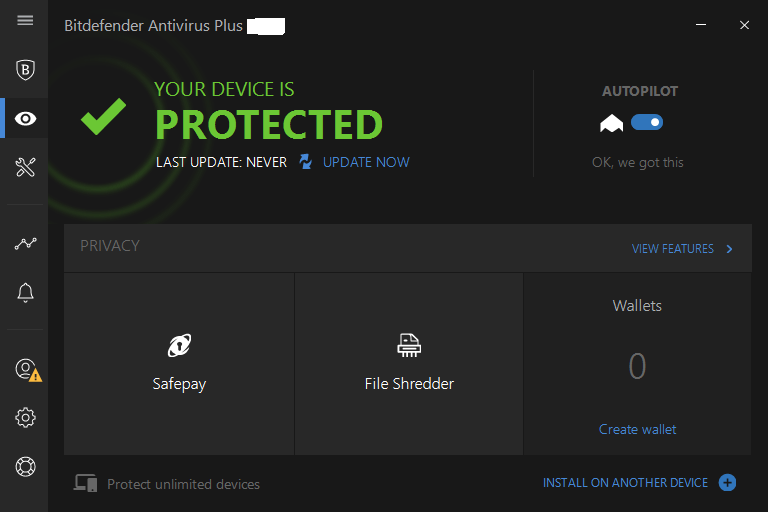The width and height of the screenshot is (768, 512).
Task: Click the Protect unlimited devices icon
Action: 85,483
